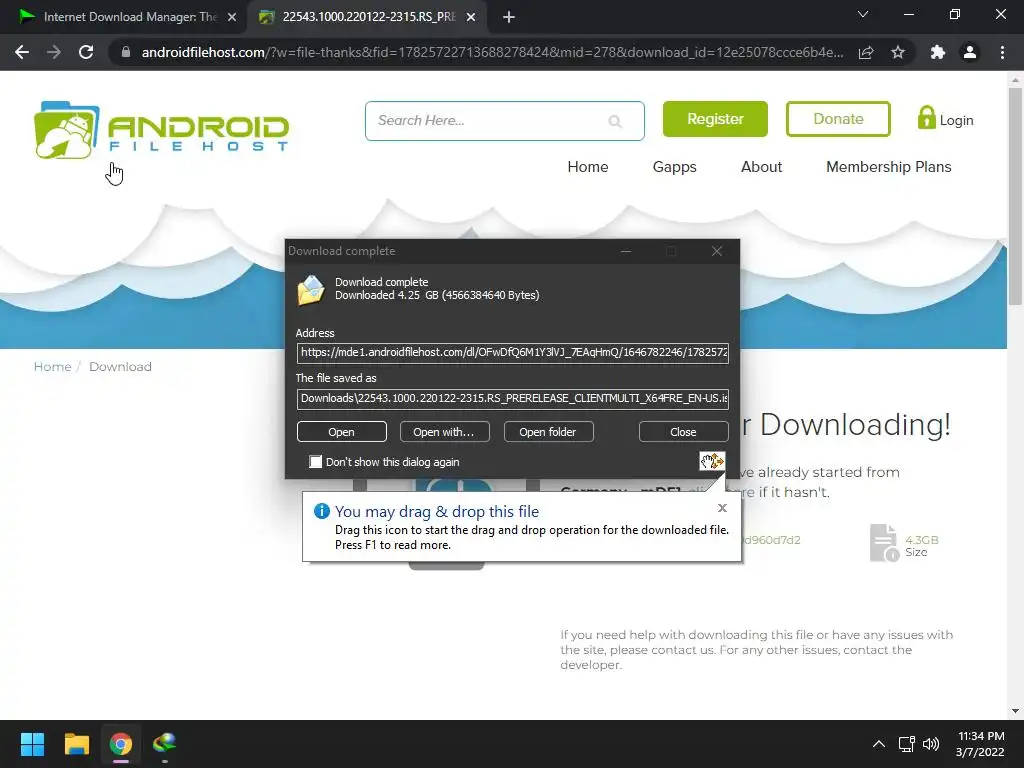Click the Donate button

[838, 119]
